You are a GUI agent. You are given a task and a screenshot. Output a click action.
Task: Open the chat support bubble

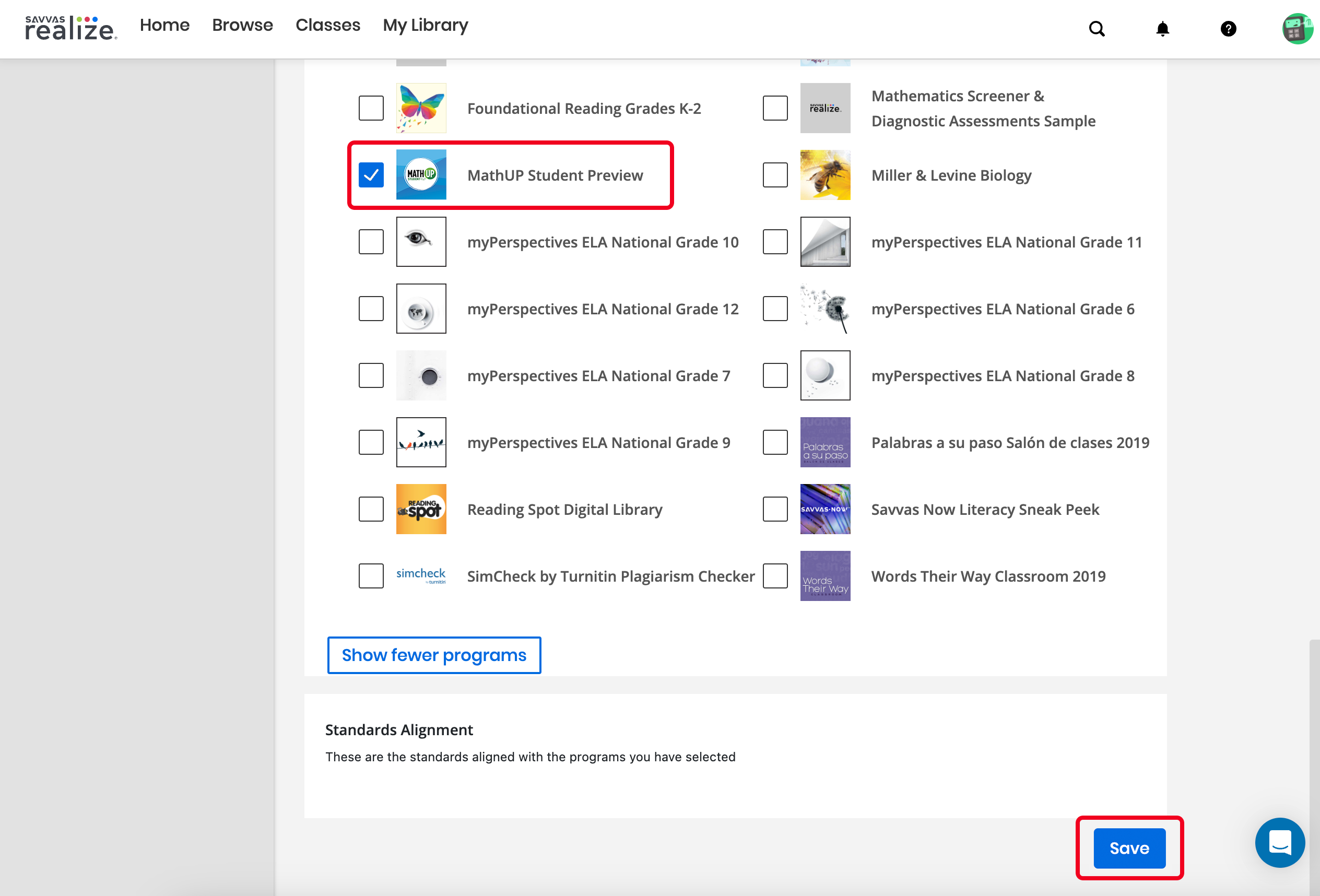pos(1280,843)
